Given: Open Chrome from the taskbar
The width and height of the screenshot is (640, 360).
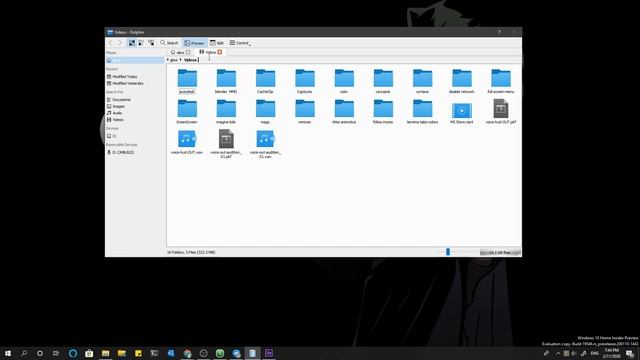Looking at the screenshot, I should coord(187,353).
